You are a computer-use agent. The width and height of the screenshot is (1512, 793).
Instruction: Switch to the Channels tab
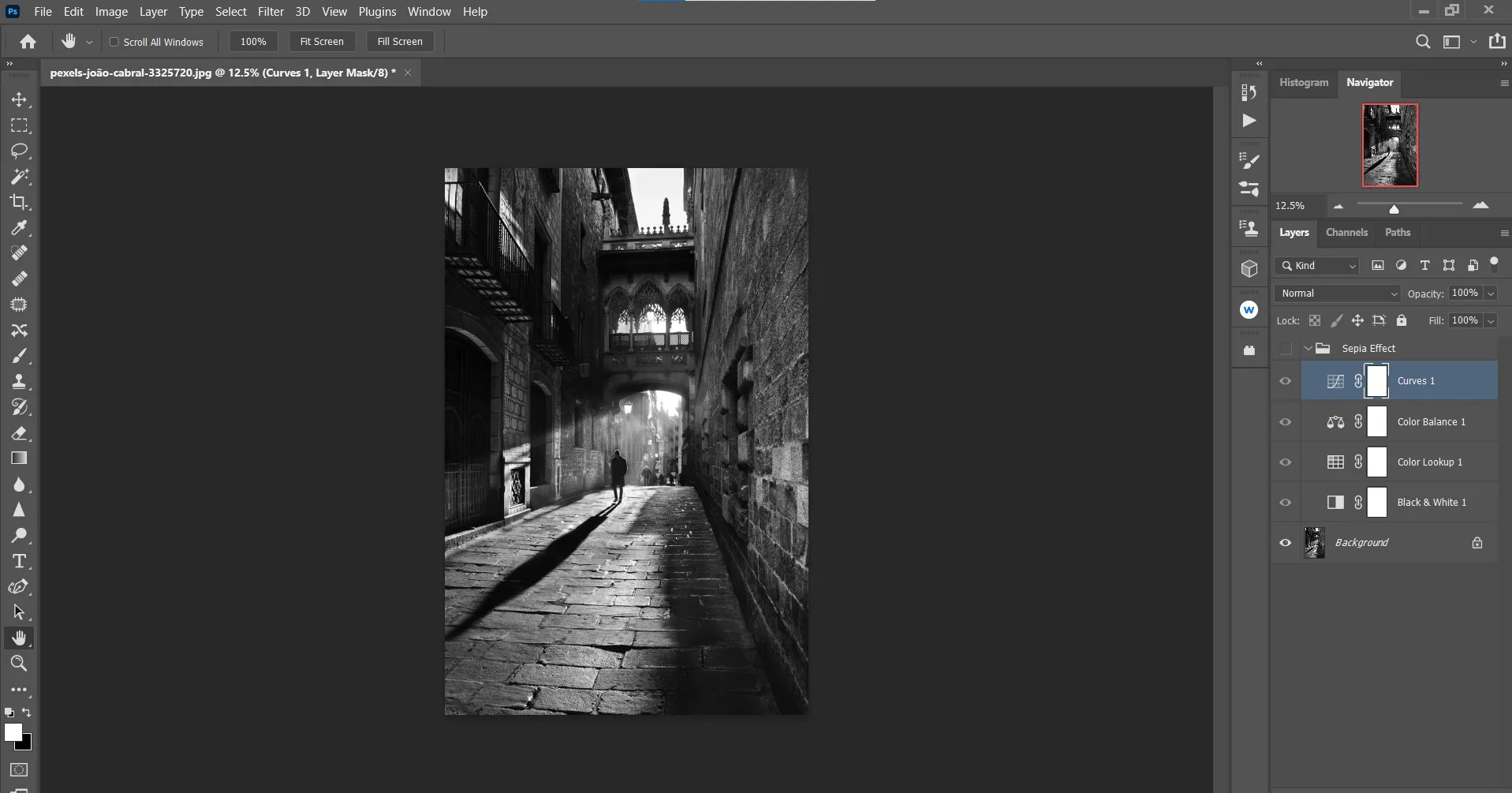pyautogui.click(x=1346, y=233)
